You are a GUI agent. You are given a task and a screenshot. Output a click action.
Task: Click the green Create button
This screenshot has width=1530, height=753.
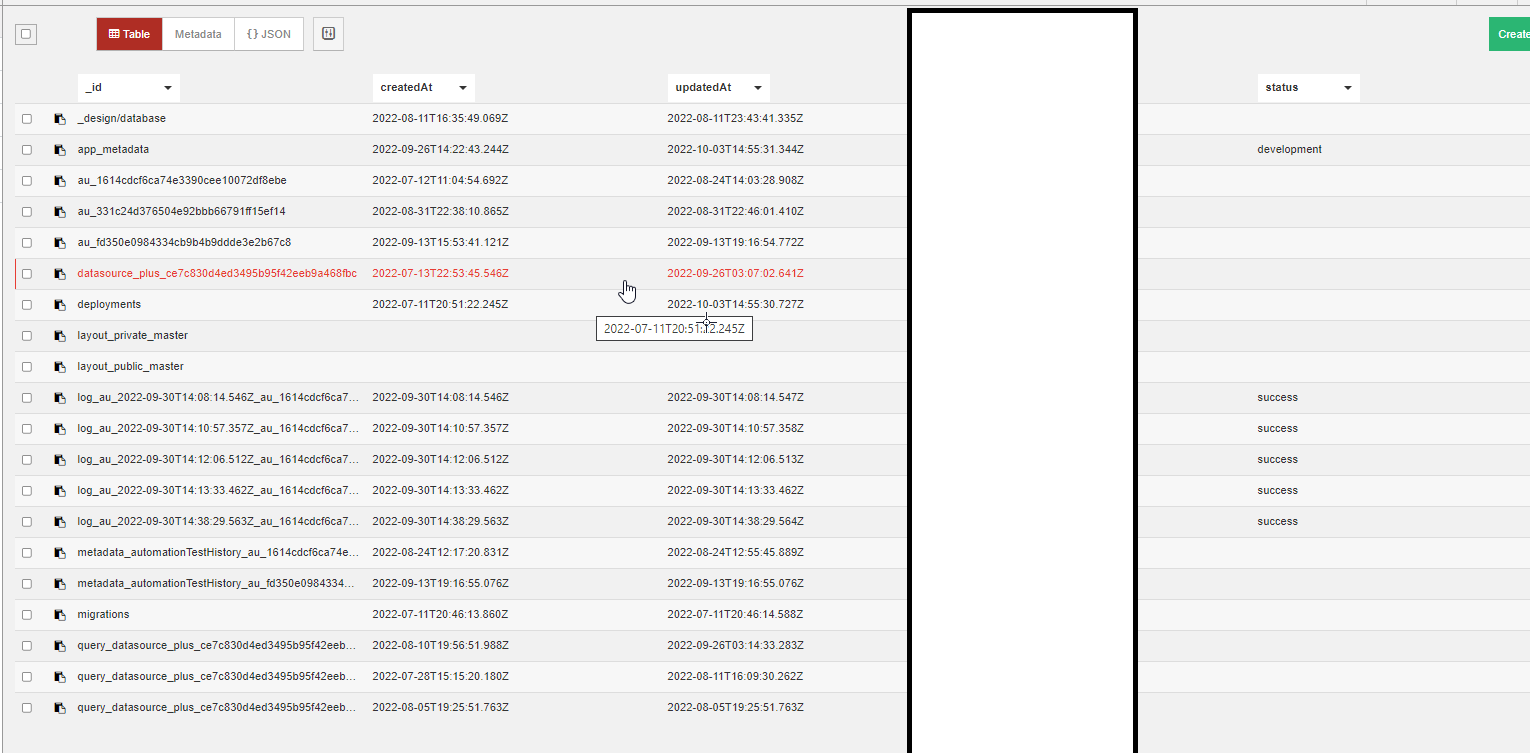[1513, 33]
